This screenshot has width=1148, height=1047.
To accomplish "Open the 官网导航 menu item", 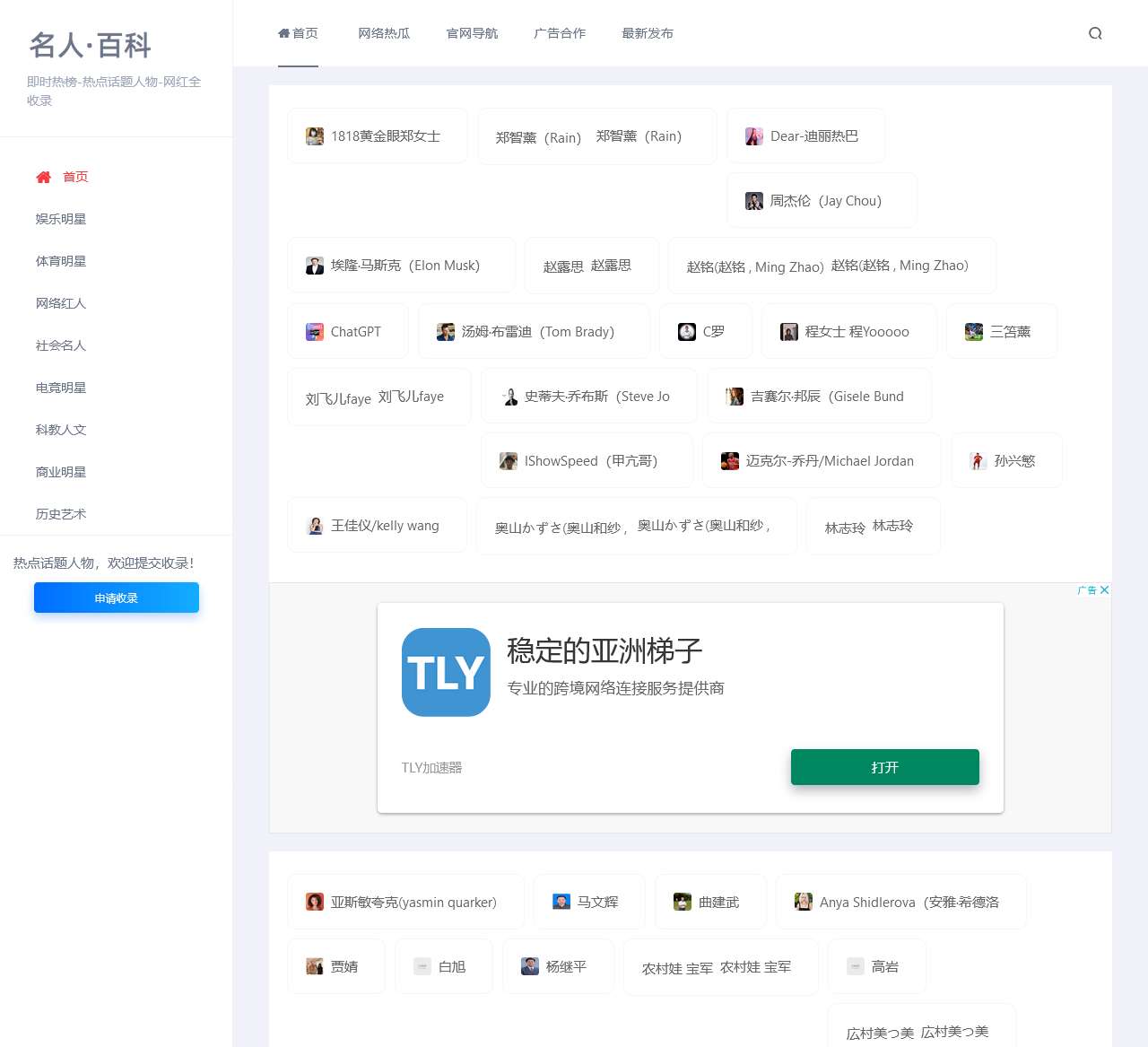I will point(471,33).
